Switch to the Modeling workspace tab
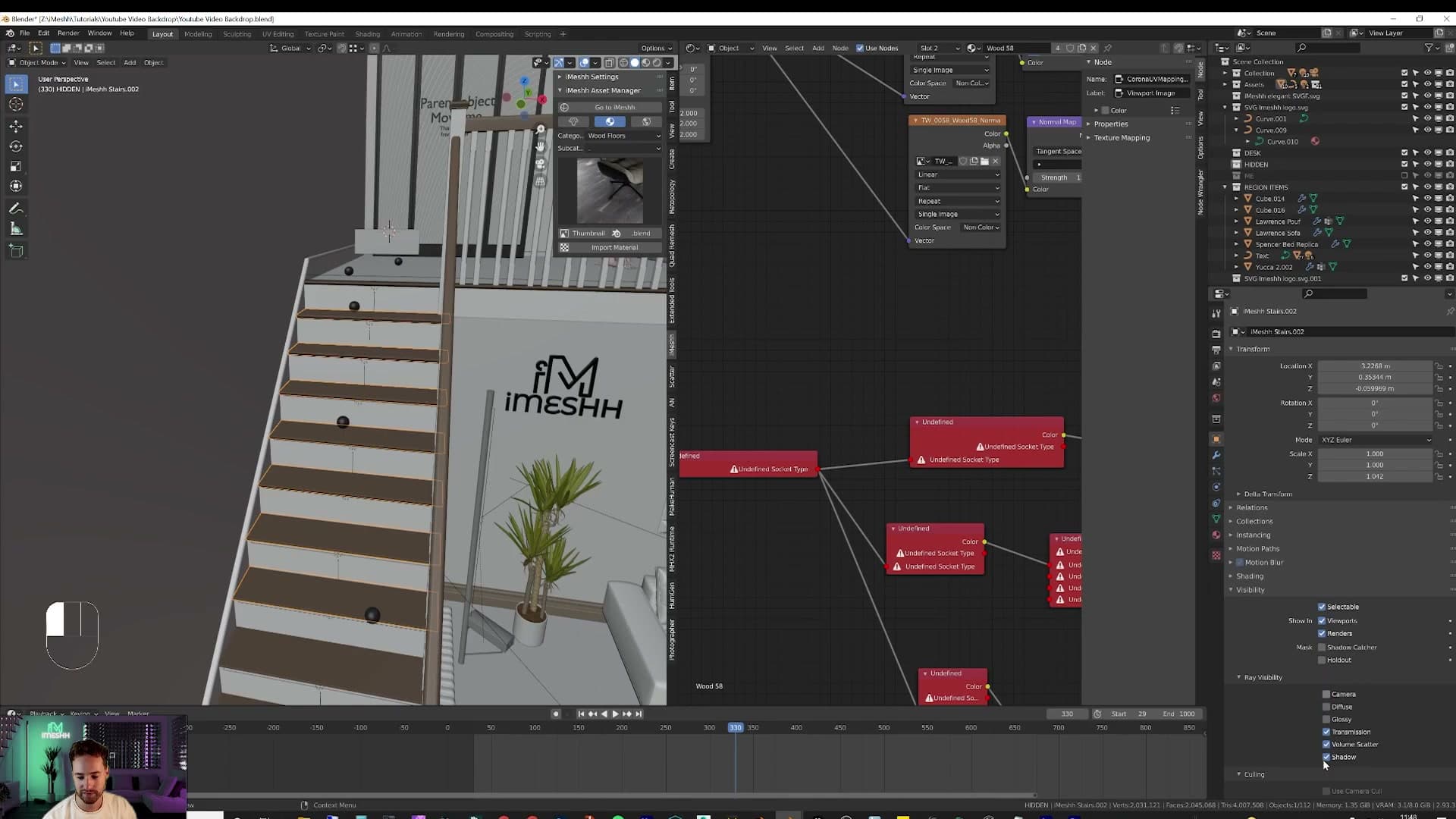1456x819 pixels. (x=198, y=34)
